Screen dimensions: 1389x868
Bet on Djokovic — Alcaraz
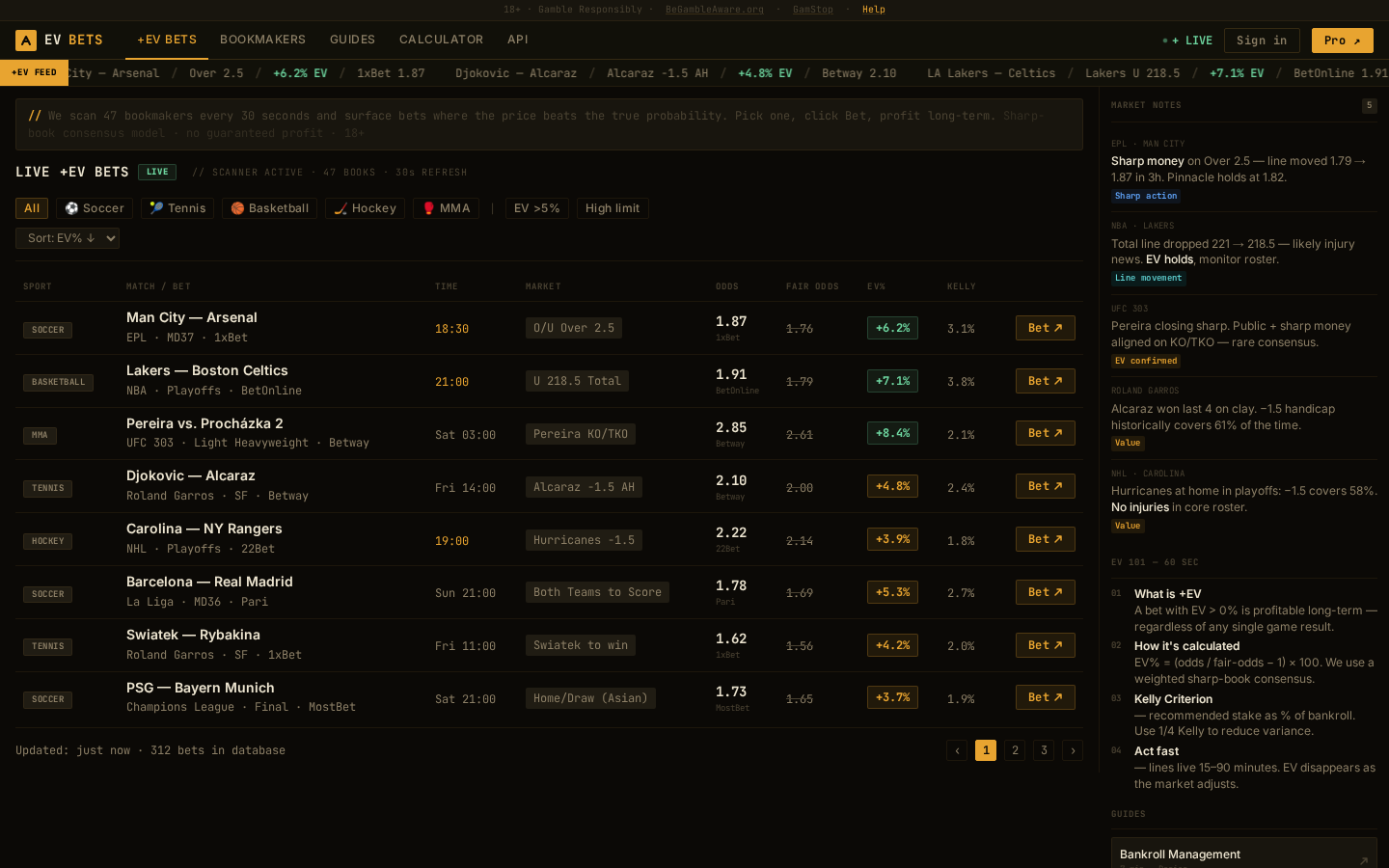[1045, 486]
